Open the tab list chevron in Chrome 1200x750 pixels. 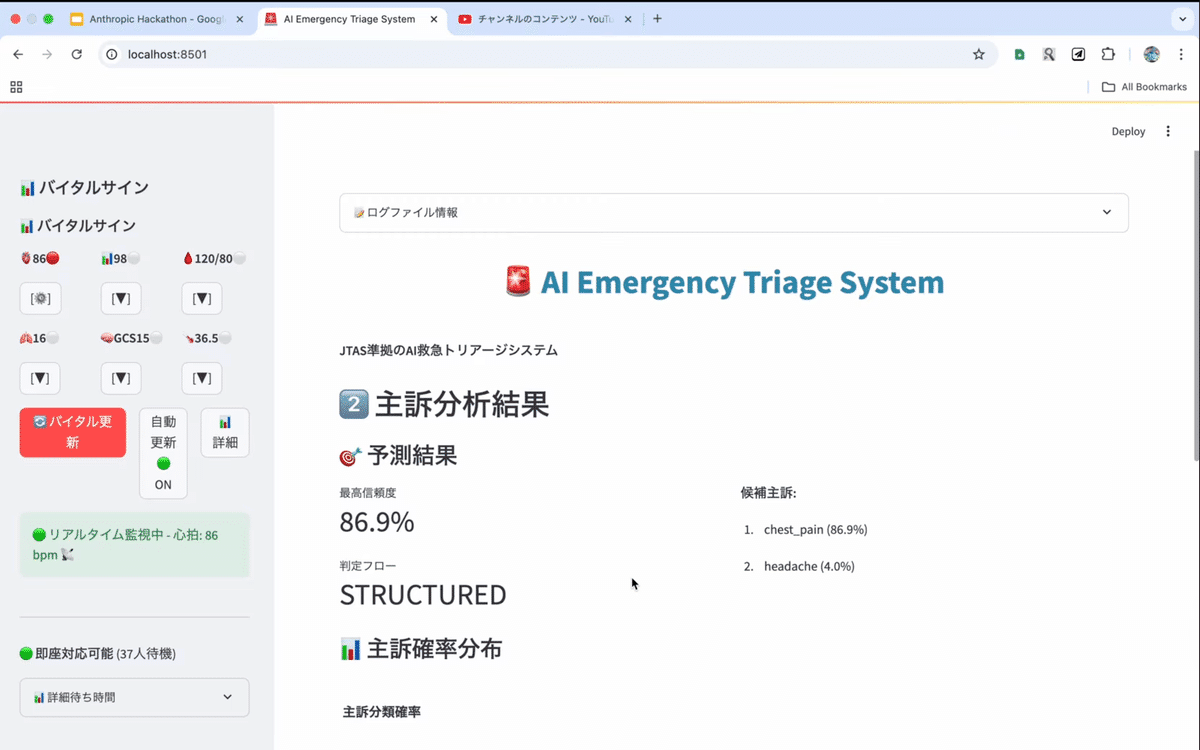pyautogui.click(x=1179, y=19)
